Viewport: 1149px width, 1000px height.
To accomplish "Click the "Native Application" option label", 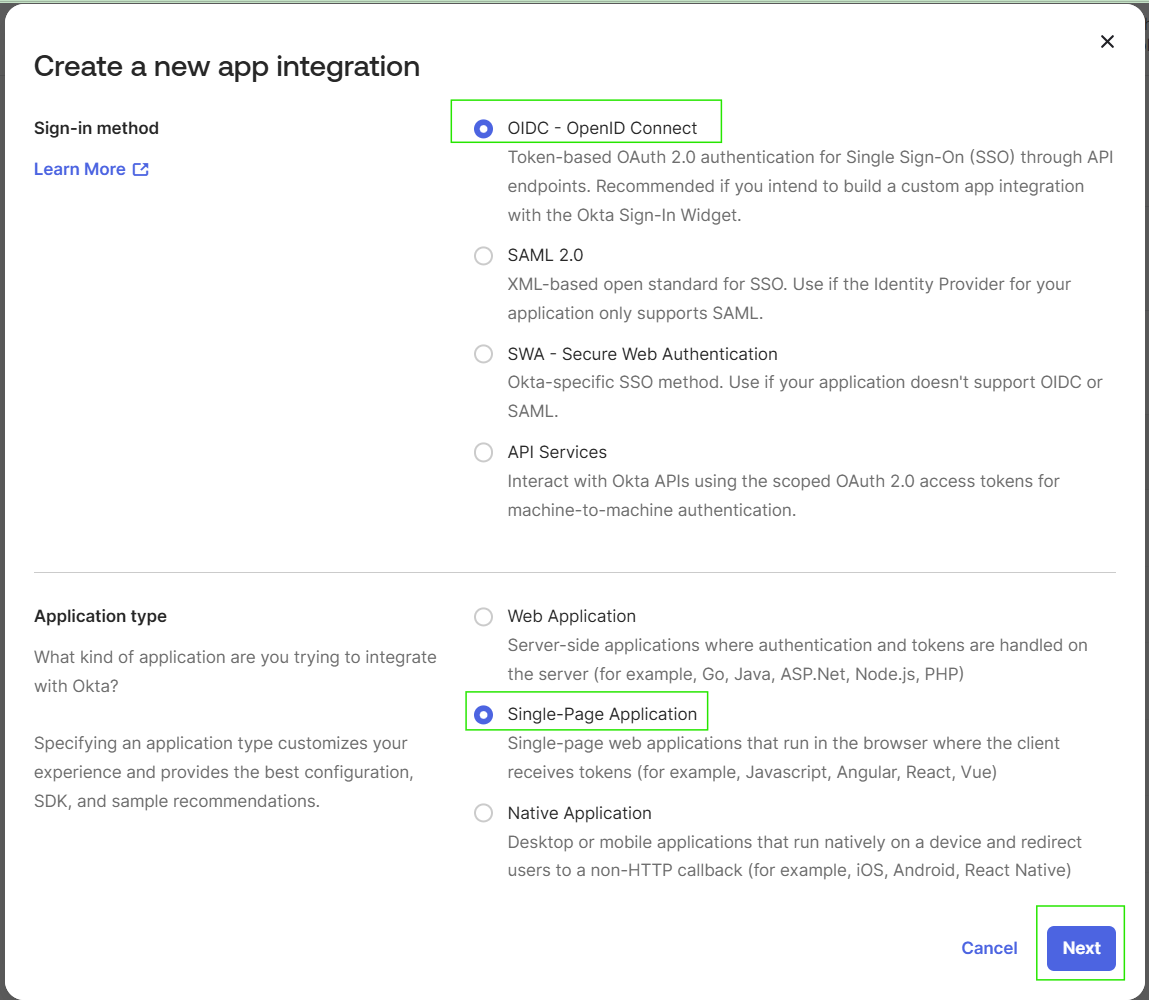I will tap(579, 814).
